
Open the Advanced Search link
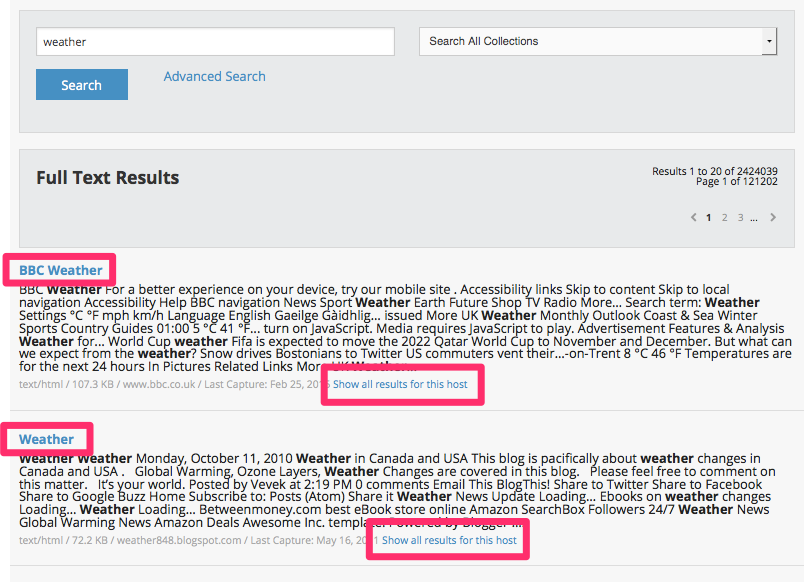pos(214,76)
